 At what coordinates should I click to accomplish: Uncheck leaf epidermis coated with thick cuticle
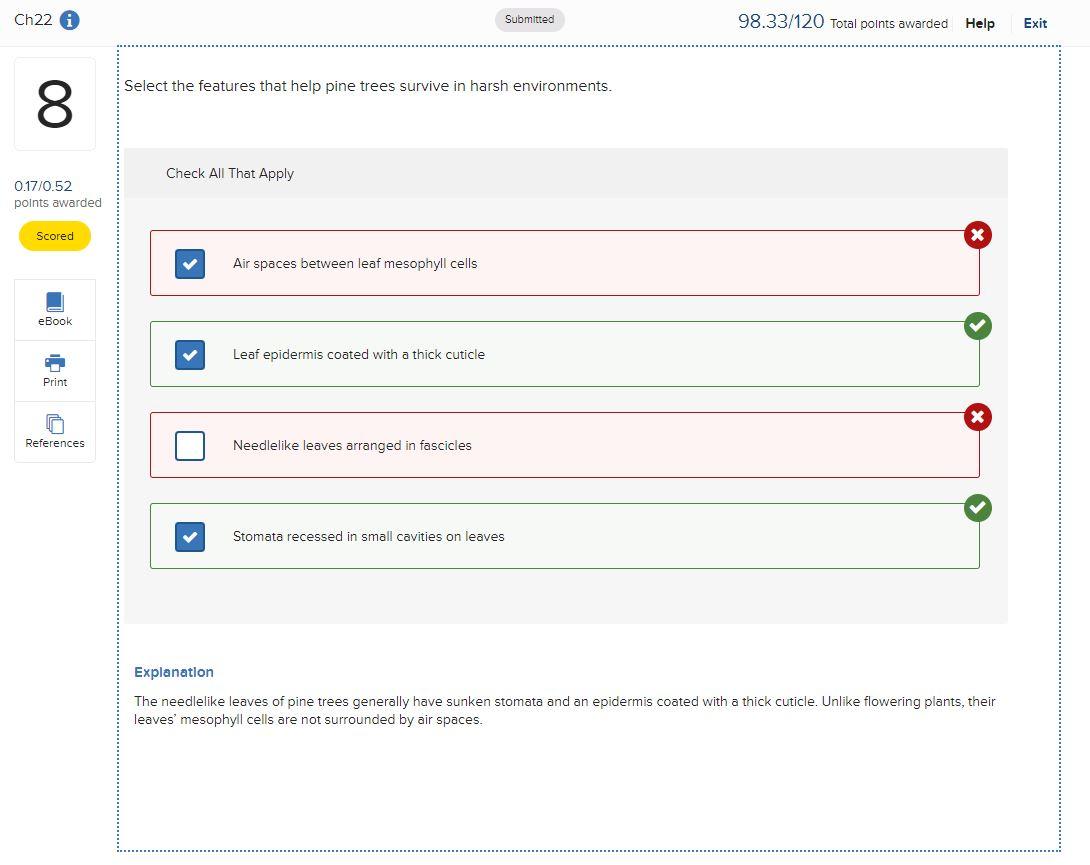(189, 355)
